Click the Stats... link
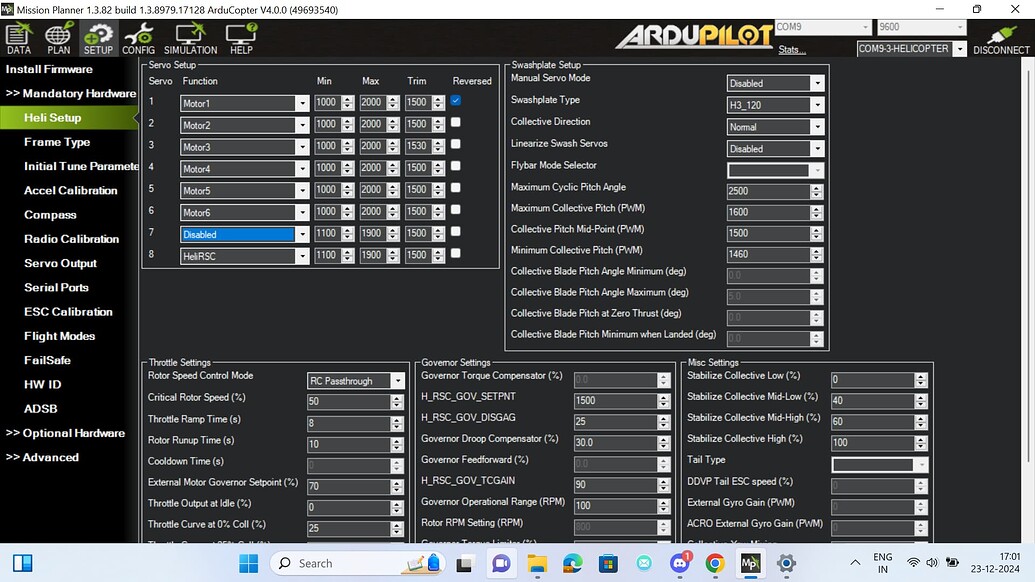The height and width of the screenshot is (582, 1035). [x=791, y=50]
